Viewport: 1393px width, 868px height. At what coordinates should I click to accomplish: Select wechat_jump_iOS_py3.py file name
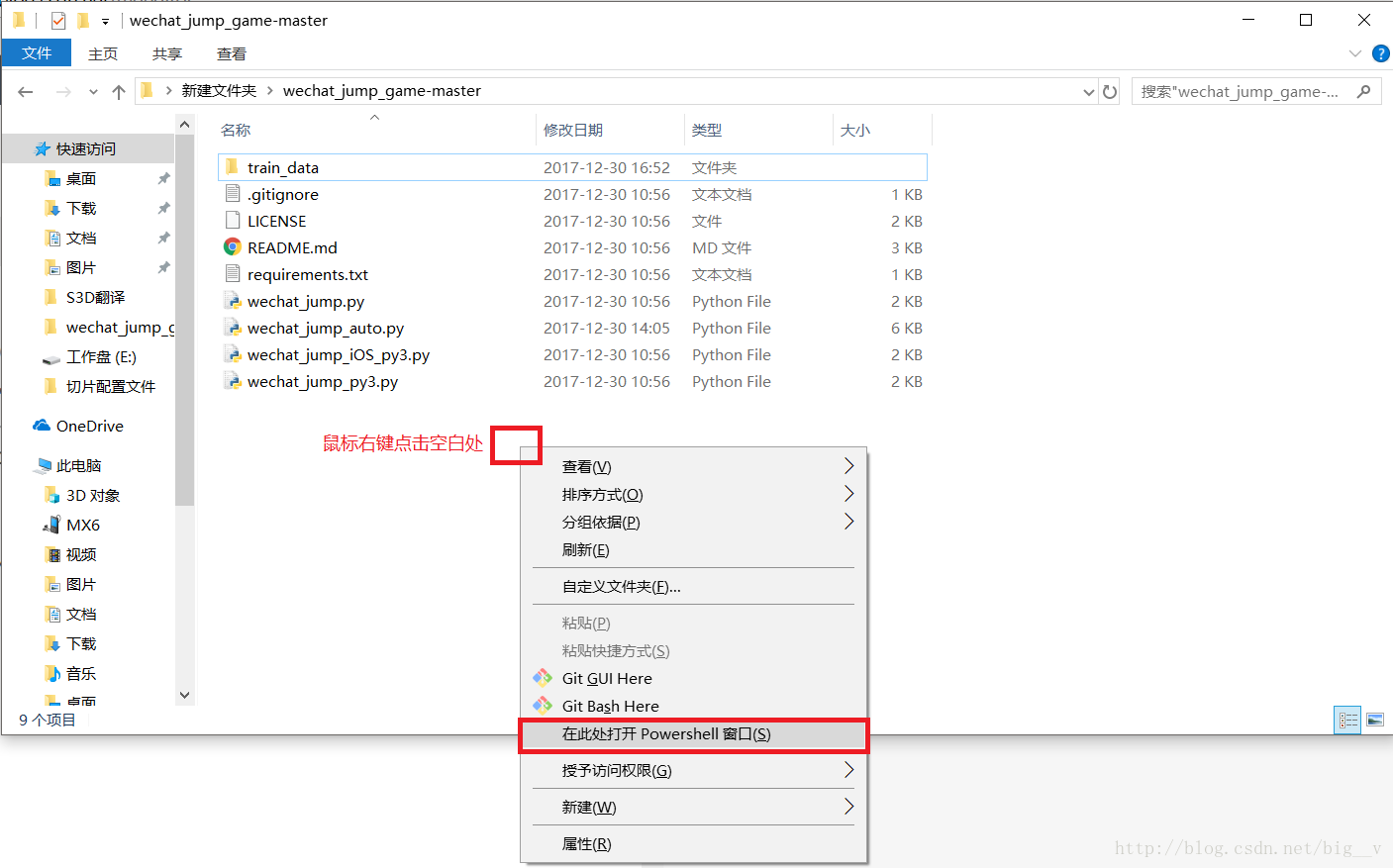[x=339, y=354]
